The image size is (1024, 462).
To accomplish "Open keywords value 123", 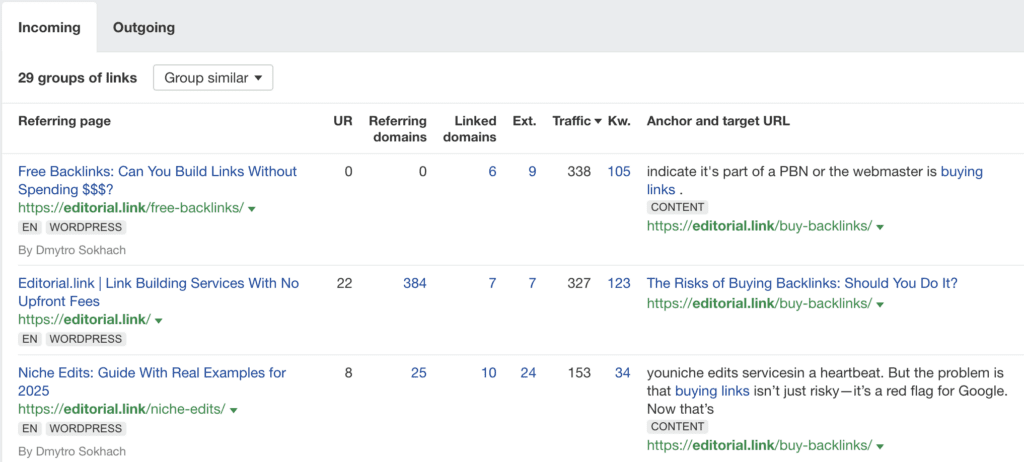I will (x=619, y=283).
